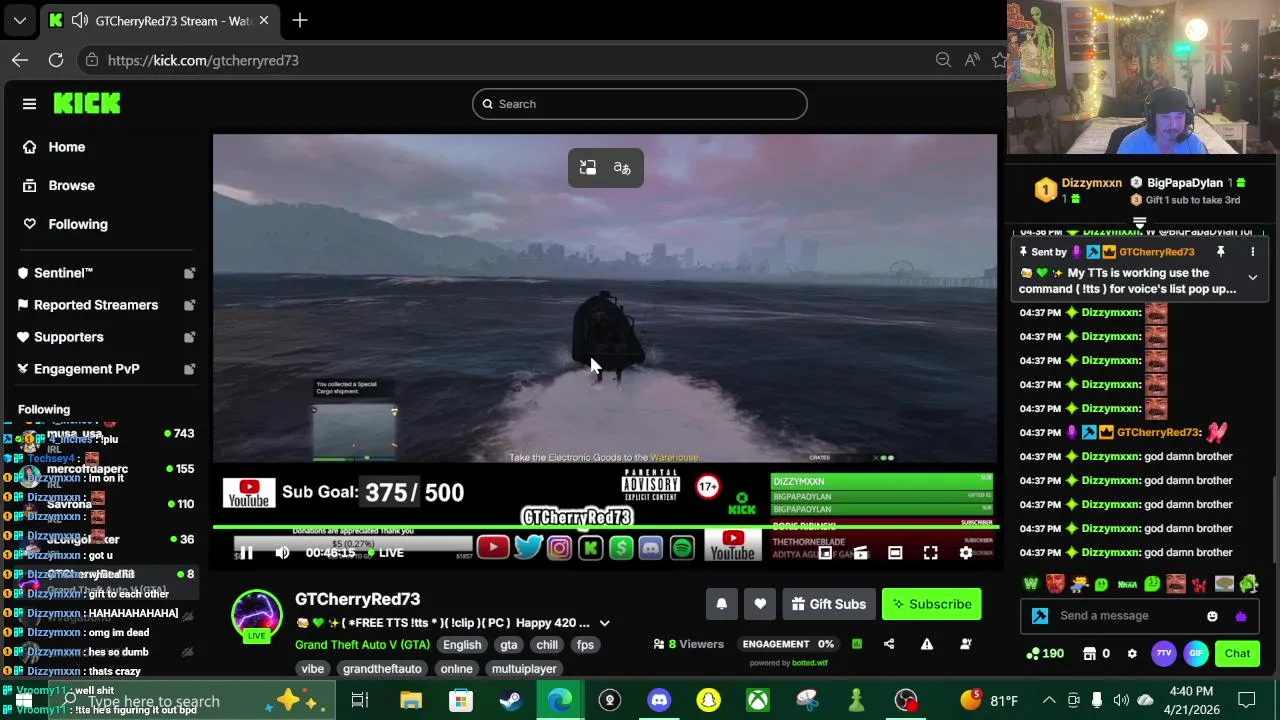Open GIF picker button

click(1196, 654)
